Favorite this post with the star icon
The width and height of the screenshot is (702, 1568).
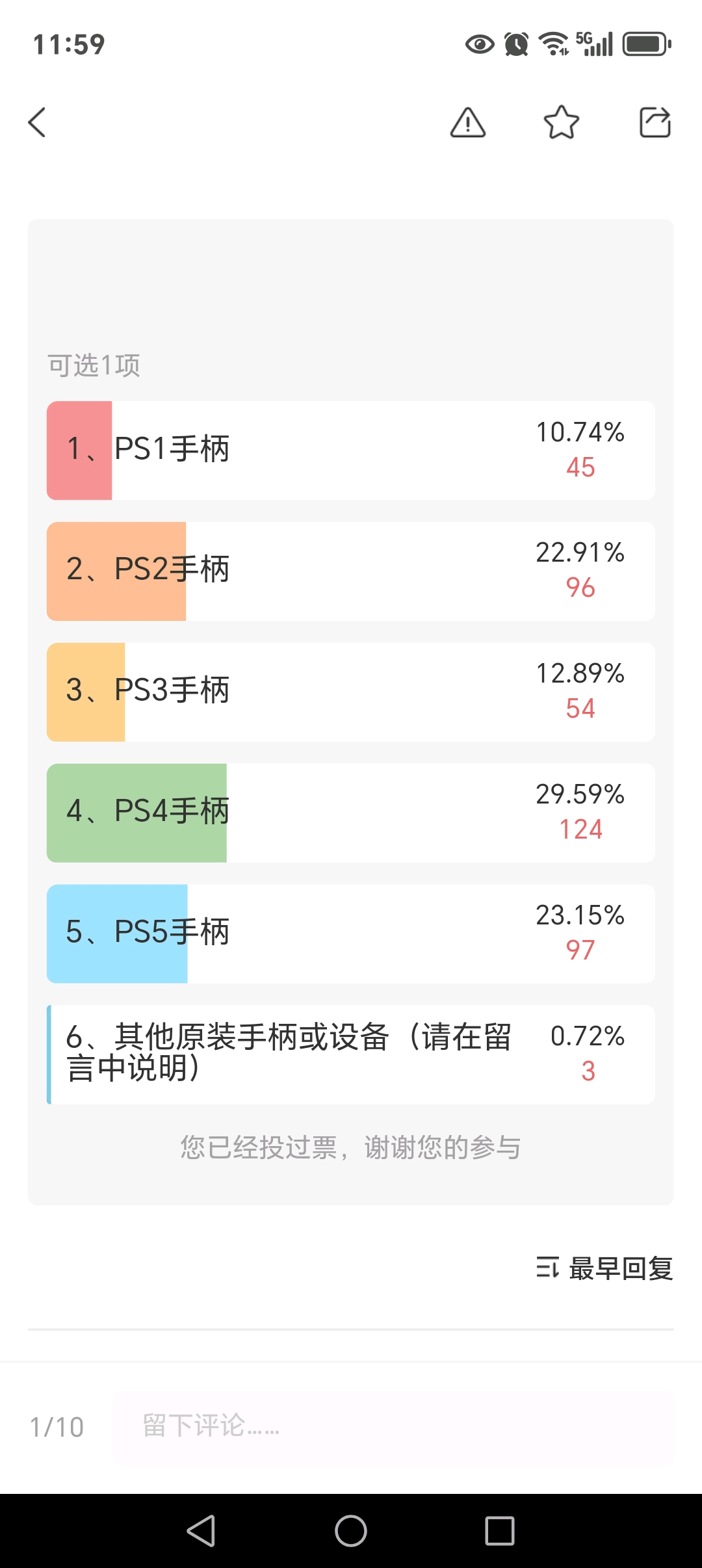[562, 122]
